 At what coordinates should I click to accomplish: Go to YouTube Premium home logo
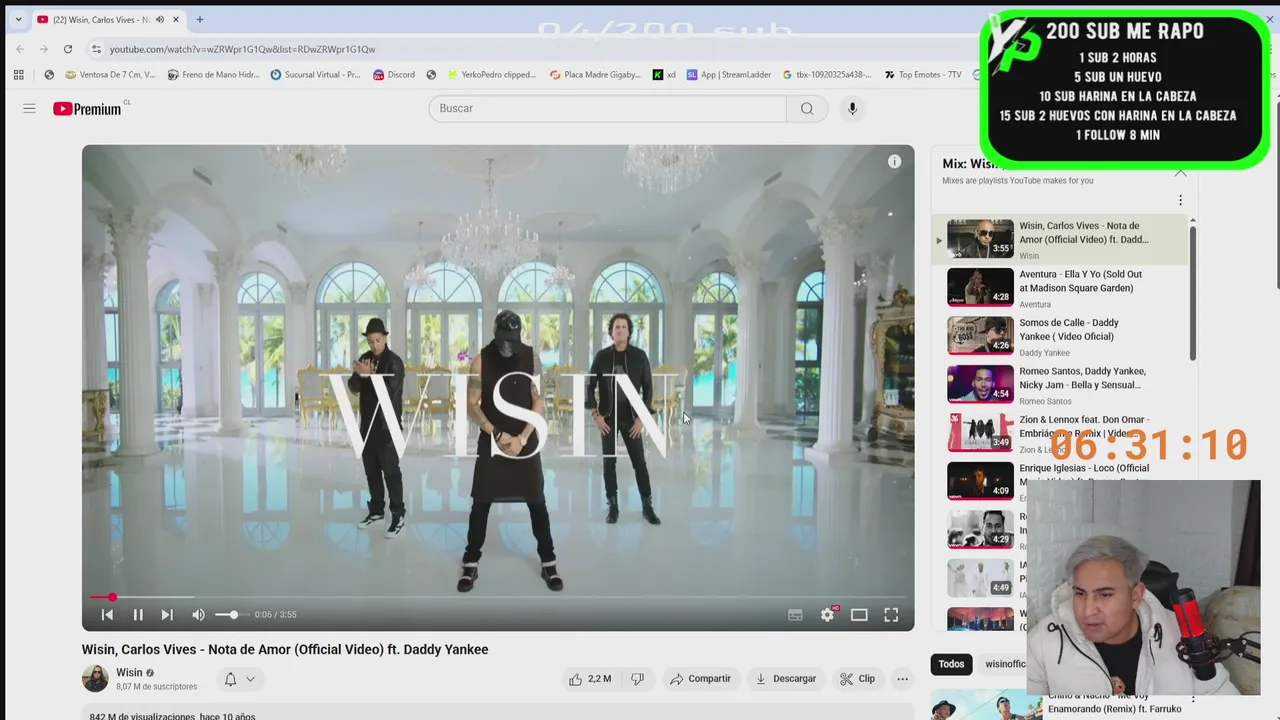coord(88,108)
